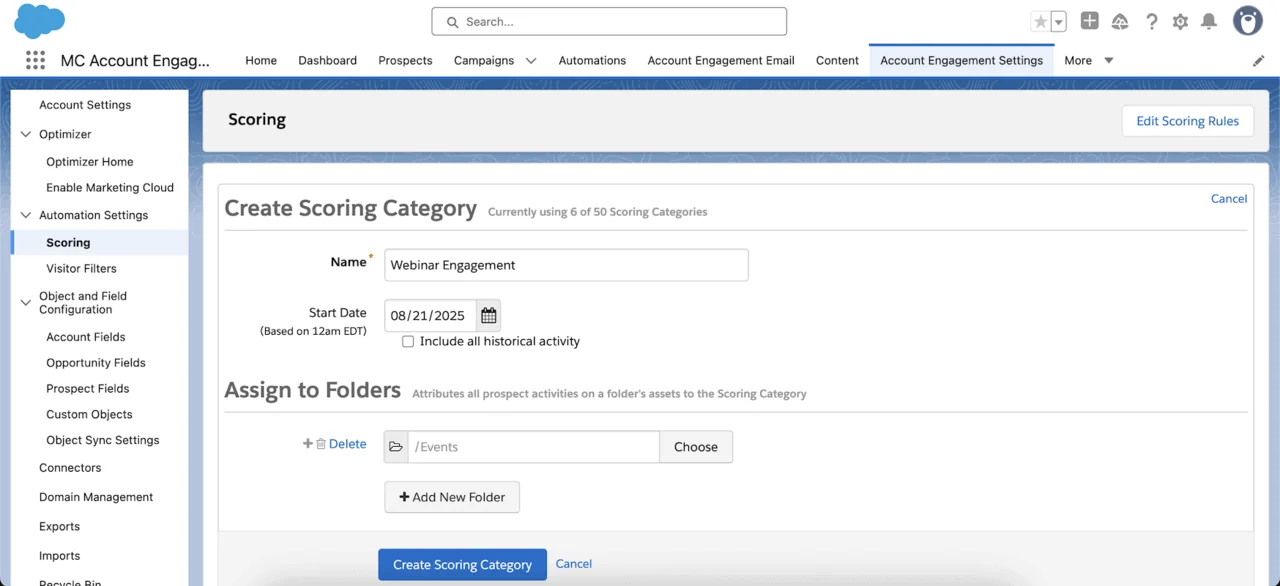
Task: Click the folder icon beside /Events
Action: click(396, 447)
